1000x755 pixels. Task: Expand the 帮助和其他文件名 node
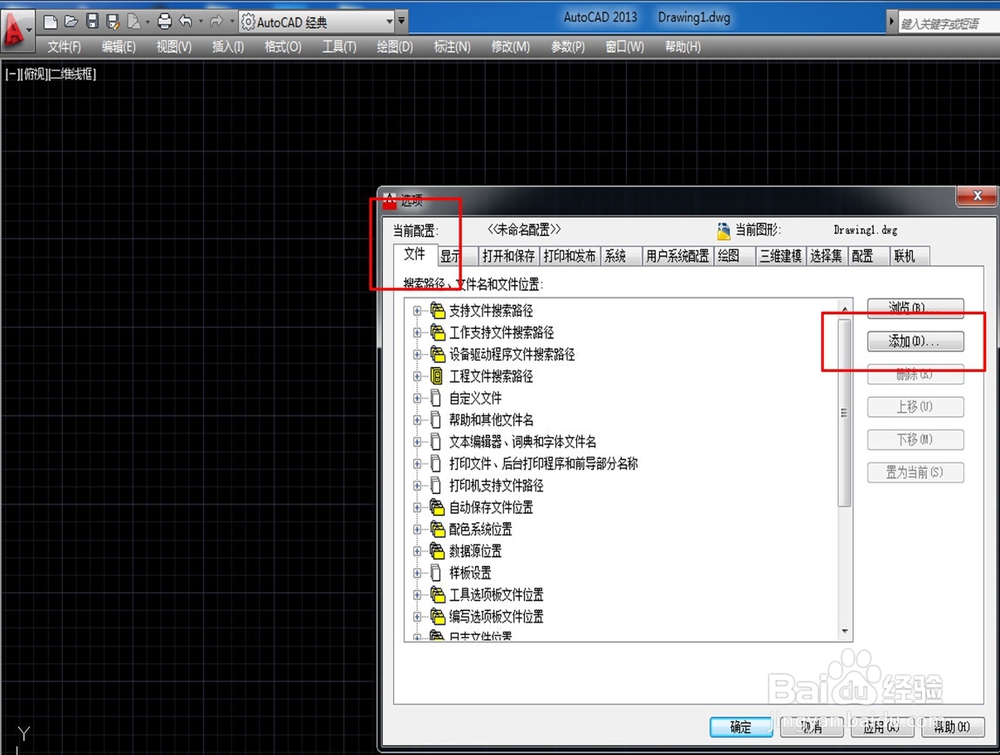click(417, 420)
